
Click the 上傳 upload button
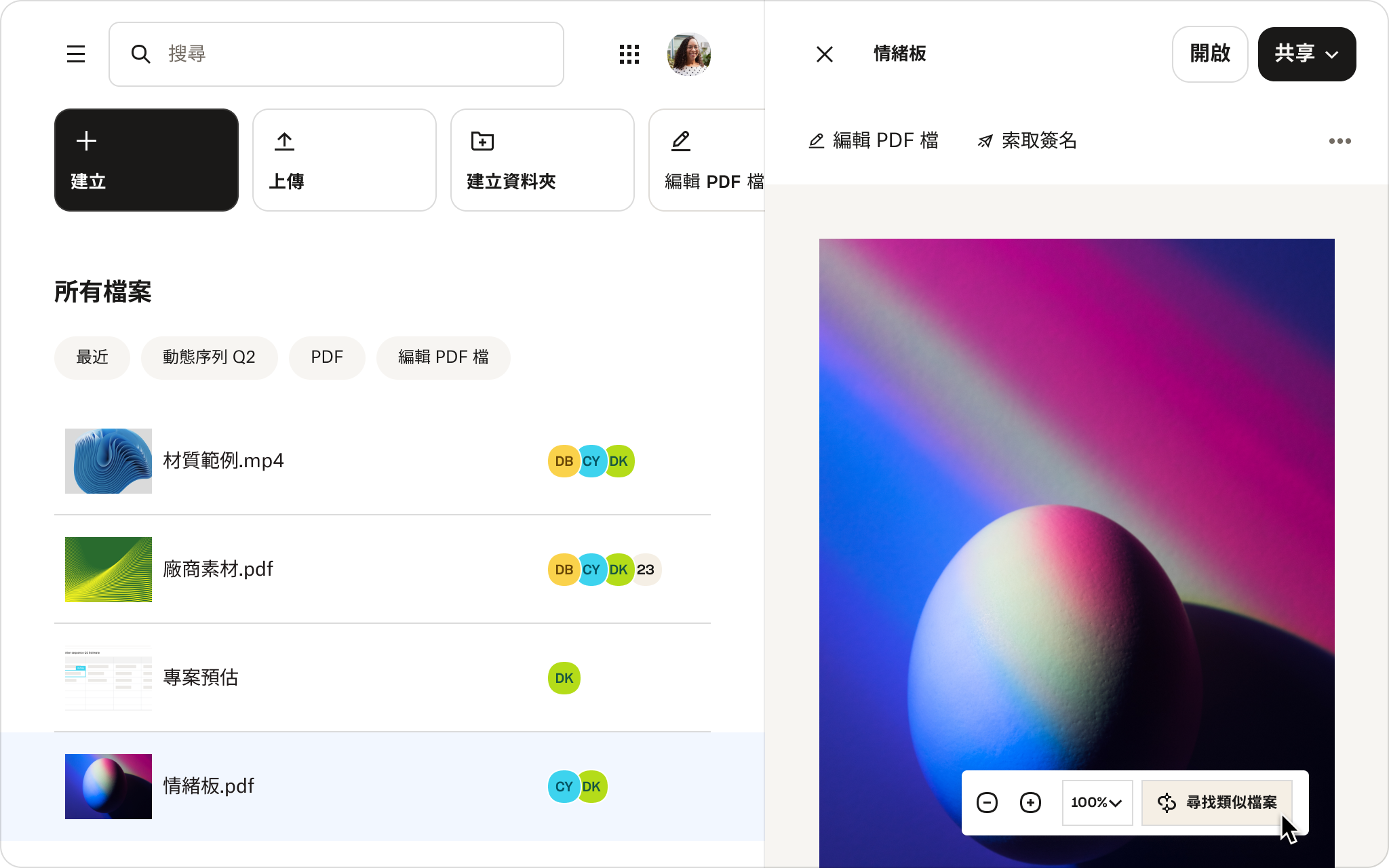[345, 160]
